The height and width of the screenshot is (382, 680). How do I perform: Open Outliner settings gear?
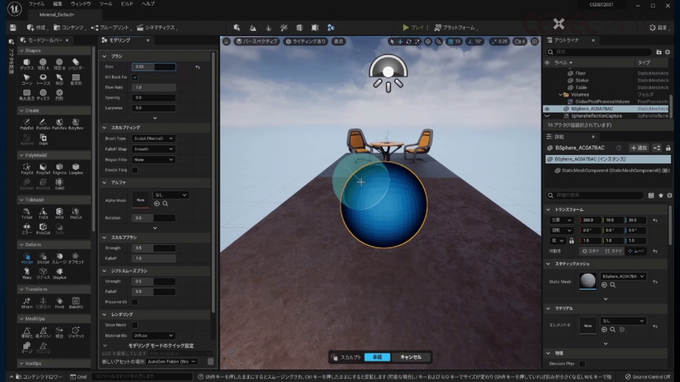click(x=668, y=52)
